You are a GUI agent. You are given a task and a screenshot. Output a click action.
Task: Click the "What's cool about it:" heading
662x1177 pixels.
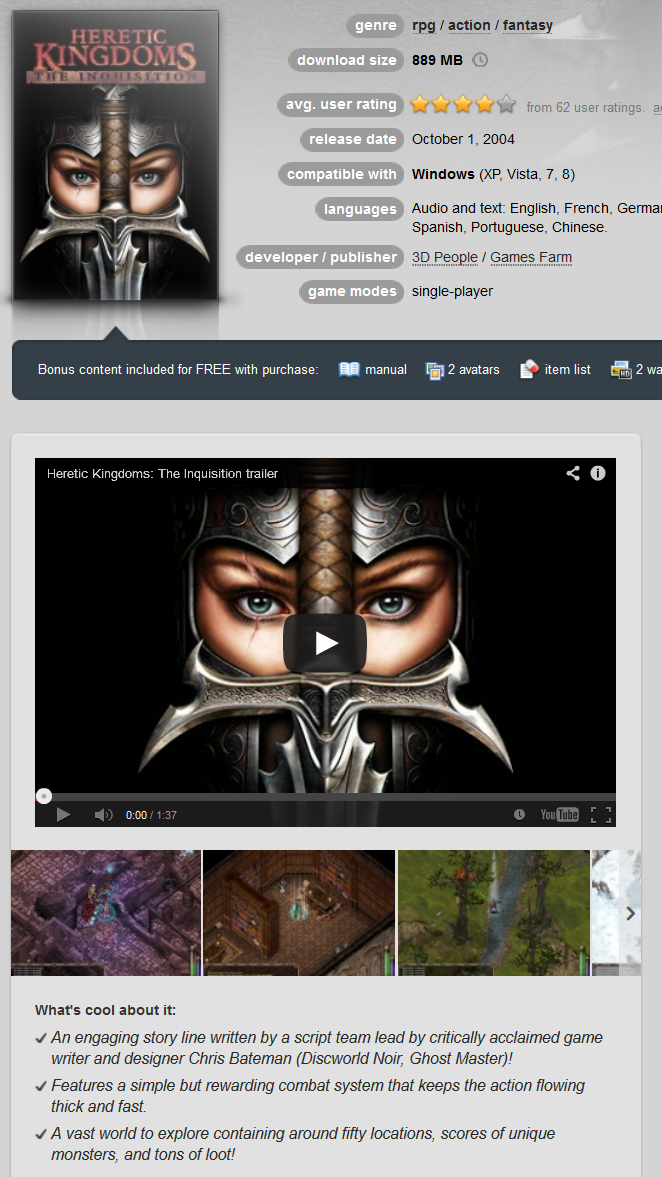click(106, 1010)
